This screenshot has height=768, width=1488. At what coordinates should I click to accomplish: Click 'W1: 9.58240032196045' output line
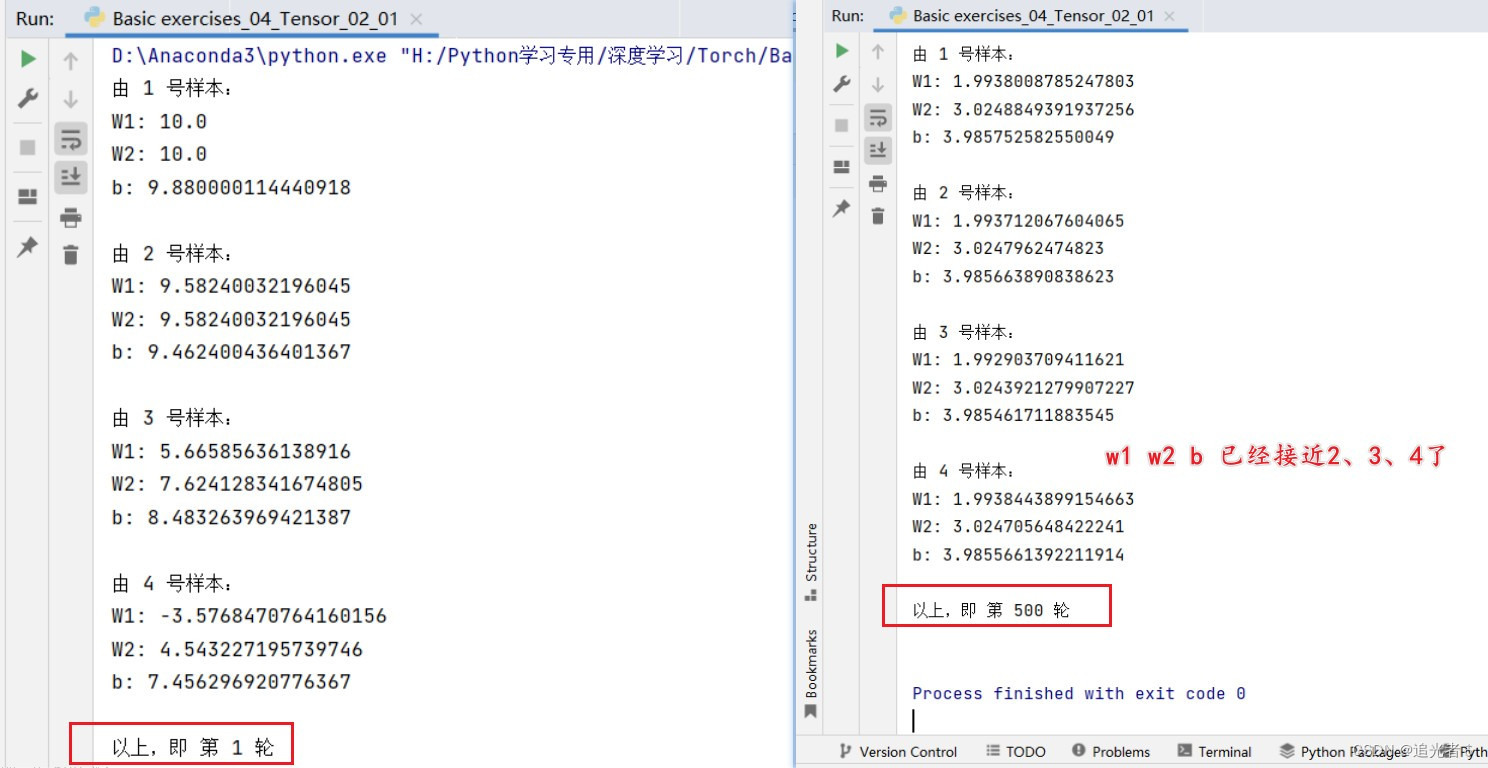(231, 286)
